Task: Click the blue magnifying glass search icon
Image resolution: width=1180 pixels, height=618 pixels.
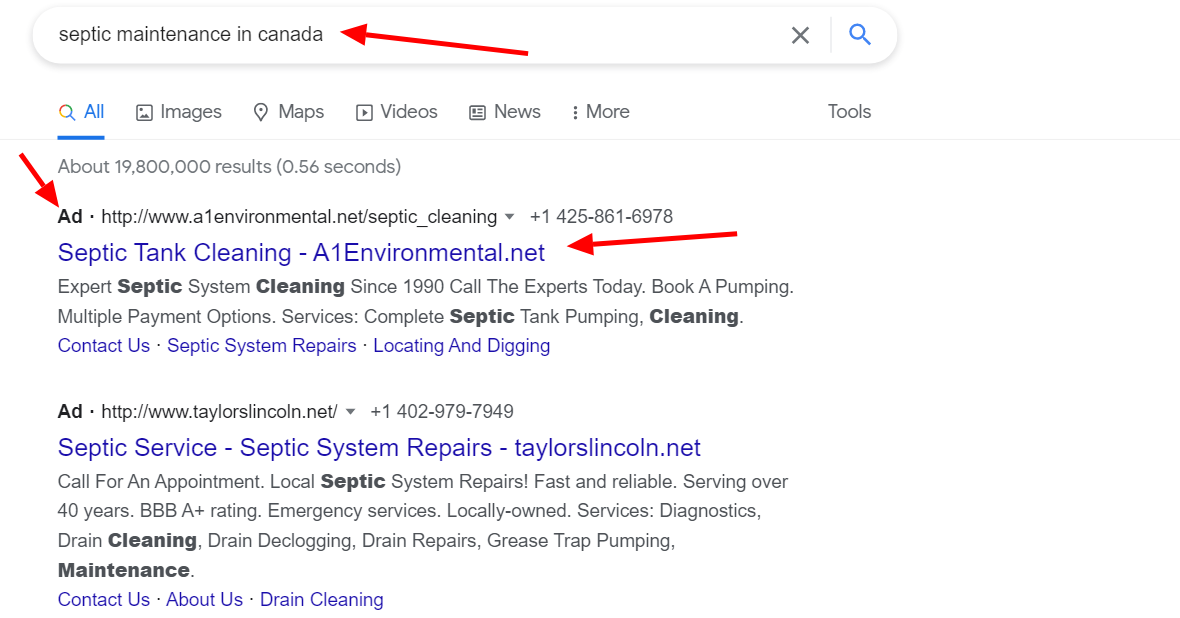Action: tap(859, 35)
